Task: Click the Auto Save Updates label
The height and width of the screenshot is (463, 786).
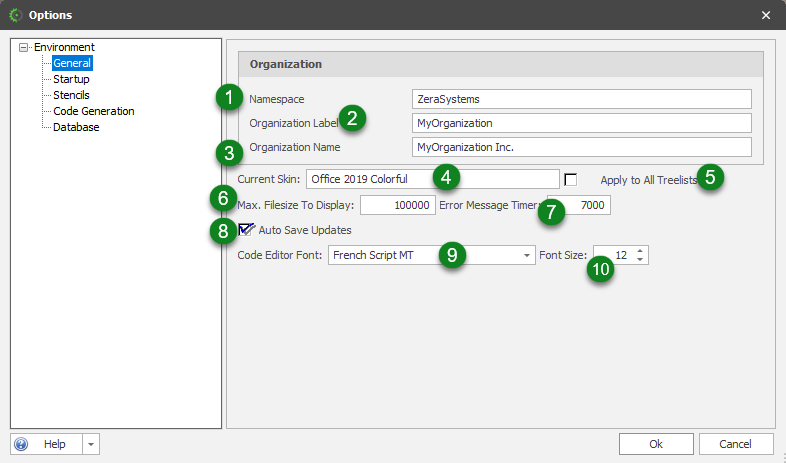Action: click(305, 230)
